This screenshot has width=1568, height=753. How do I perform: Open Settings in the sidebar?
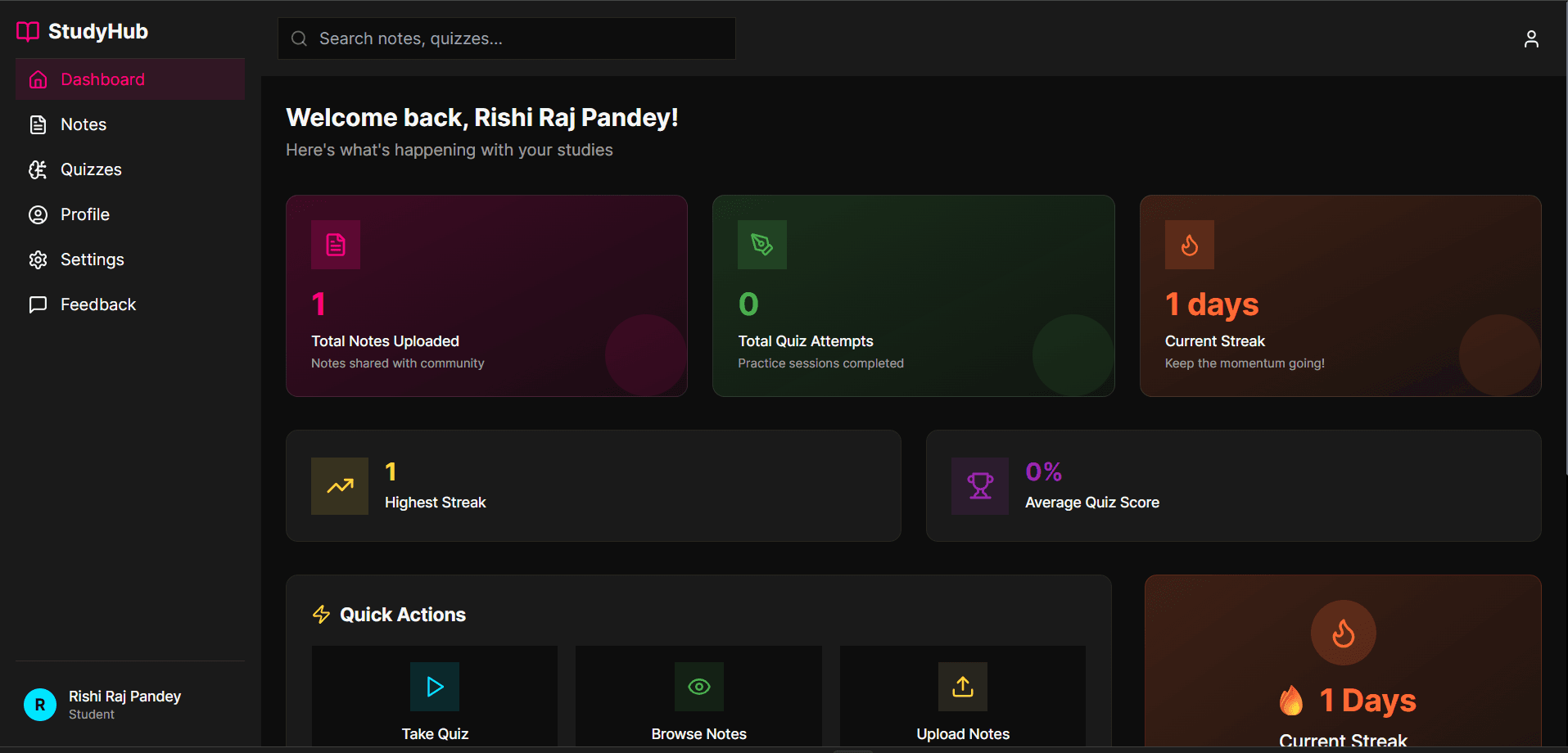[x=130, y=259]
